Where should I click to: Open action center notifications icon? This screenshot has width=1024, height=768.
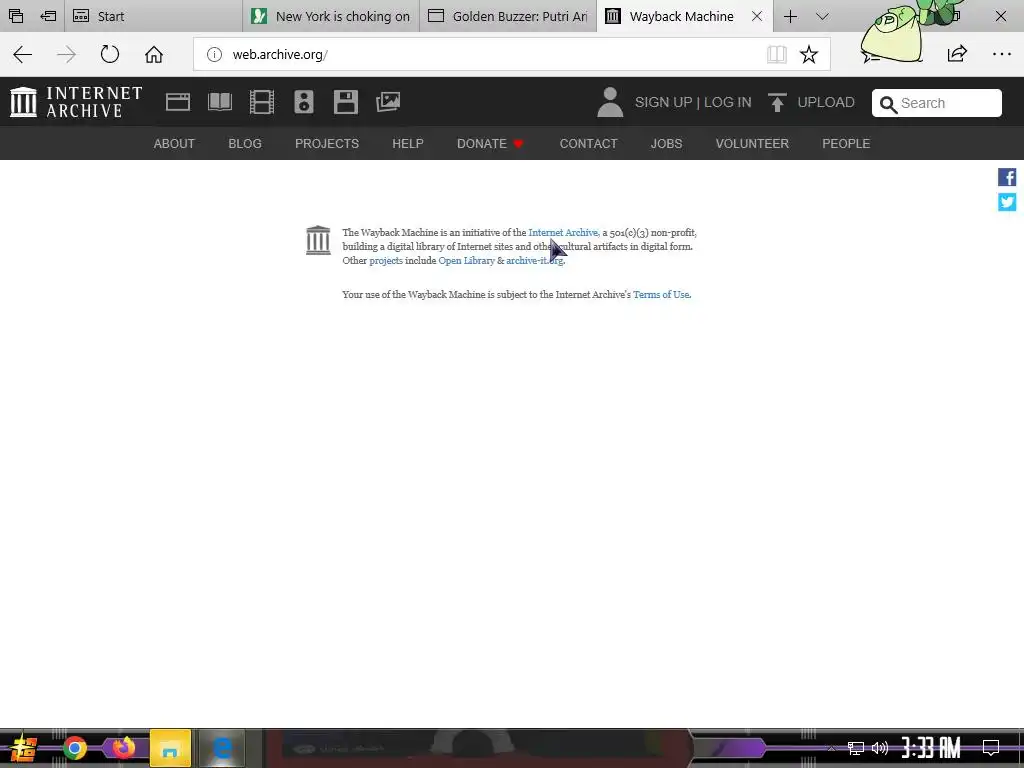coord(991,747)
